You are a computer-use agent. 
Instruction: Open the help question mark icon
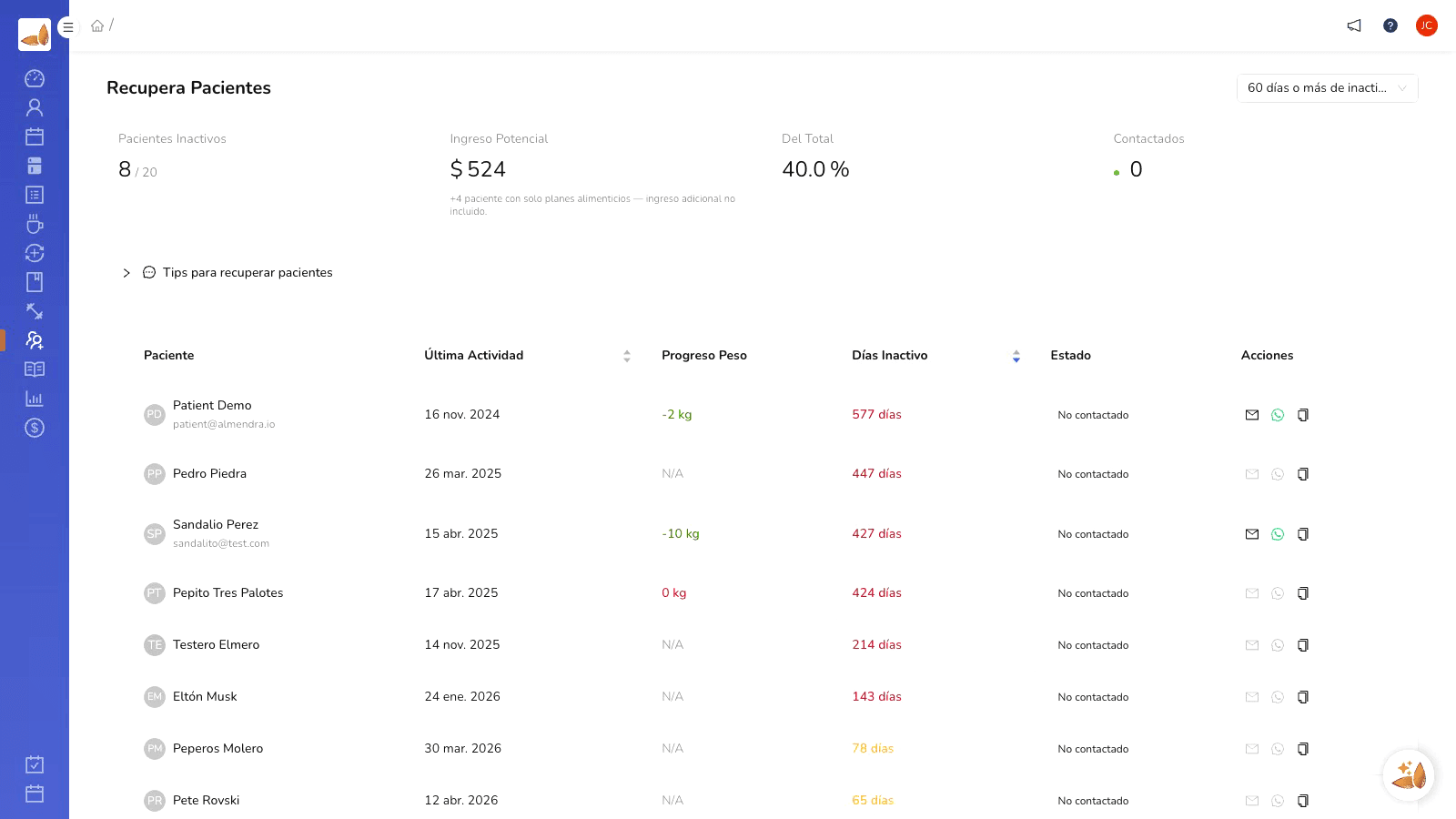click(1390, 25)
